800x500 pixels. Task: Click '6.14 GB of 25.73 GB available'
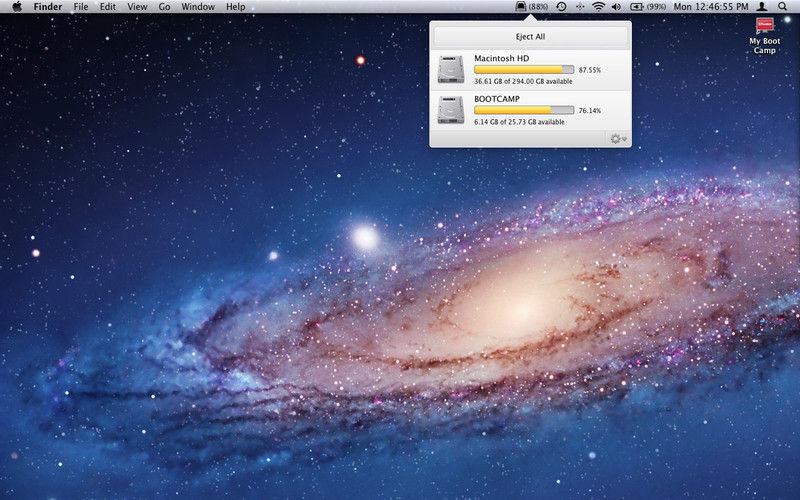(x=519, y=122)
